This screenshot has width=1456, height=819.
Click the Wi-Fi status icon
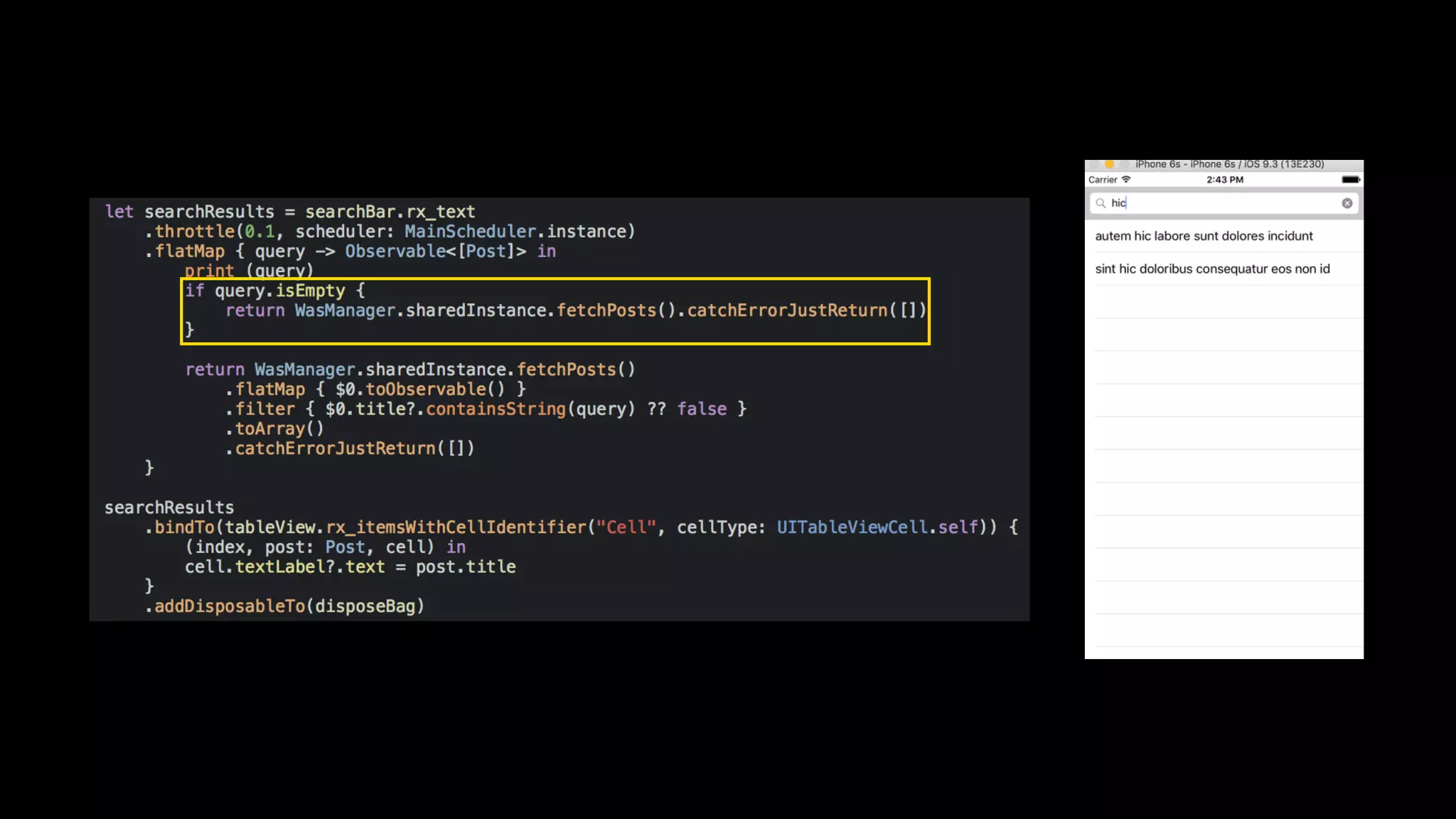(x=1126, y=179)
